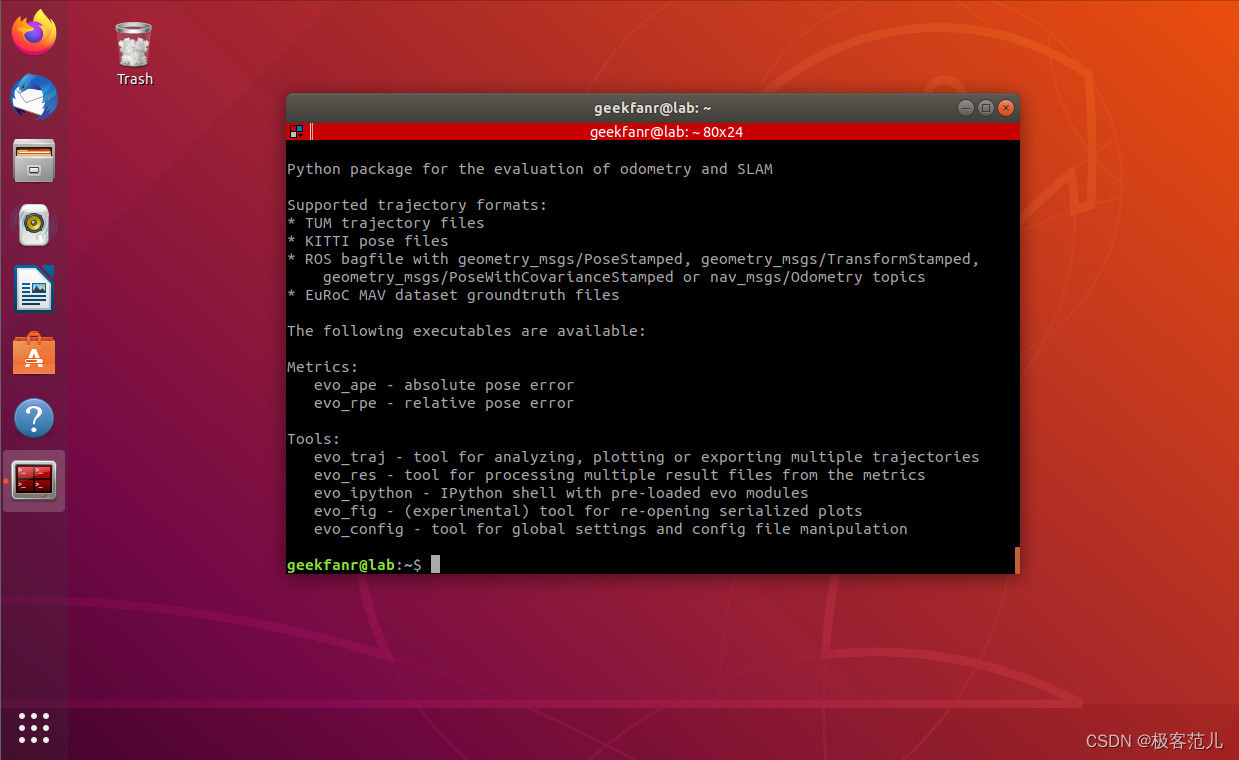Viewport: 1239px width, 760px height.
Task: Click the 'evo_ape - absolute pose error' line
Action: tap(444, 385)
